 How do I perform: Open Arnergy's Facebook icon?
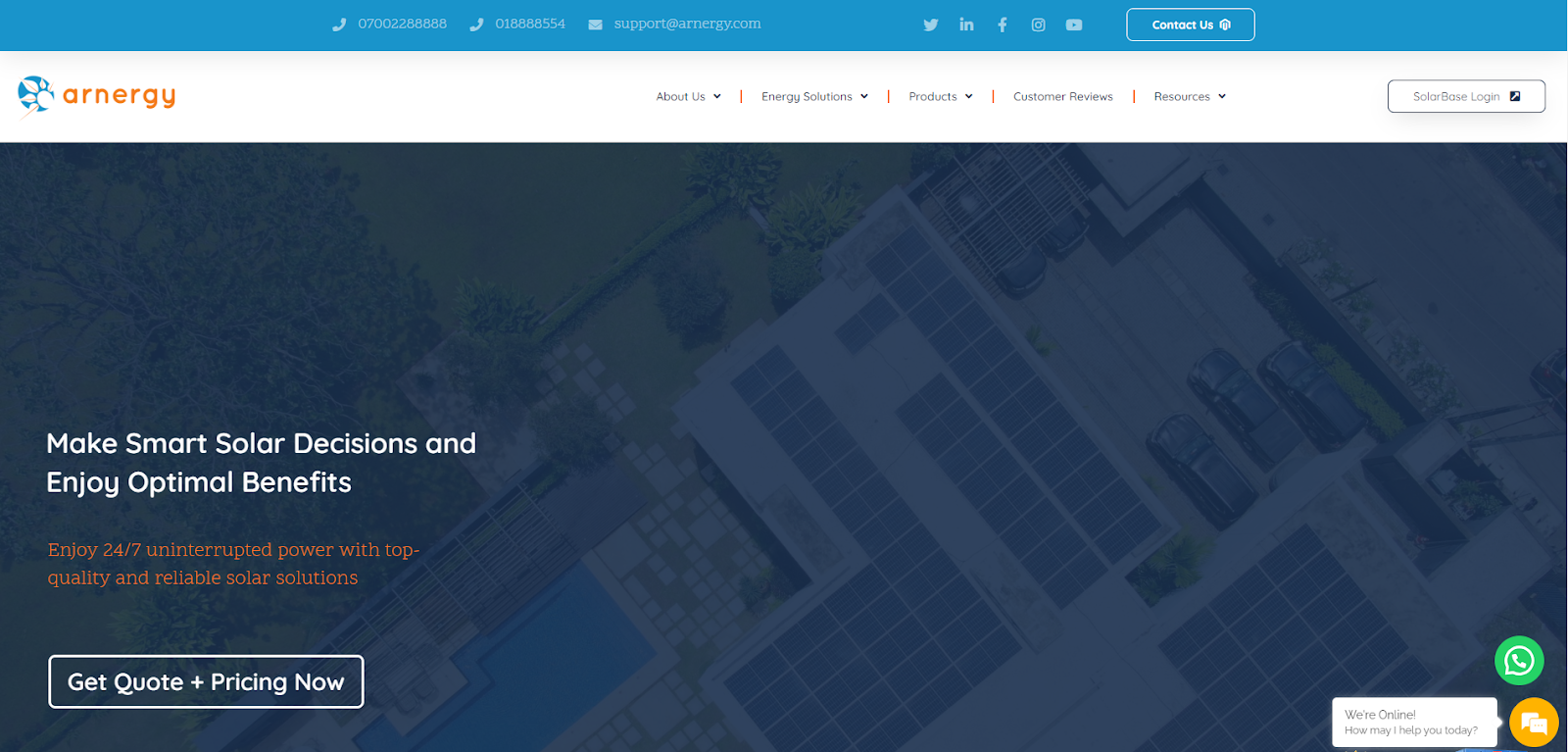[1002, 25]
